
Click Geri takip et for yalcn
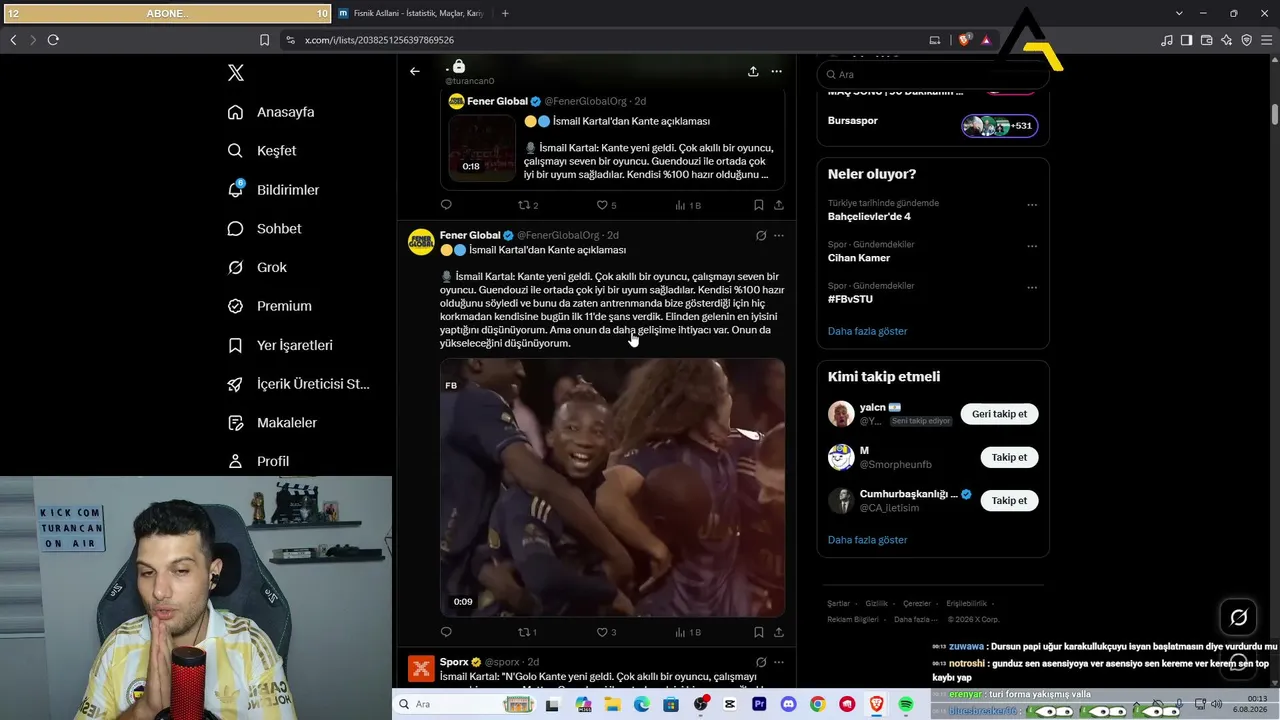[1000, 414]
